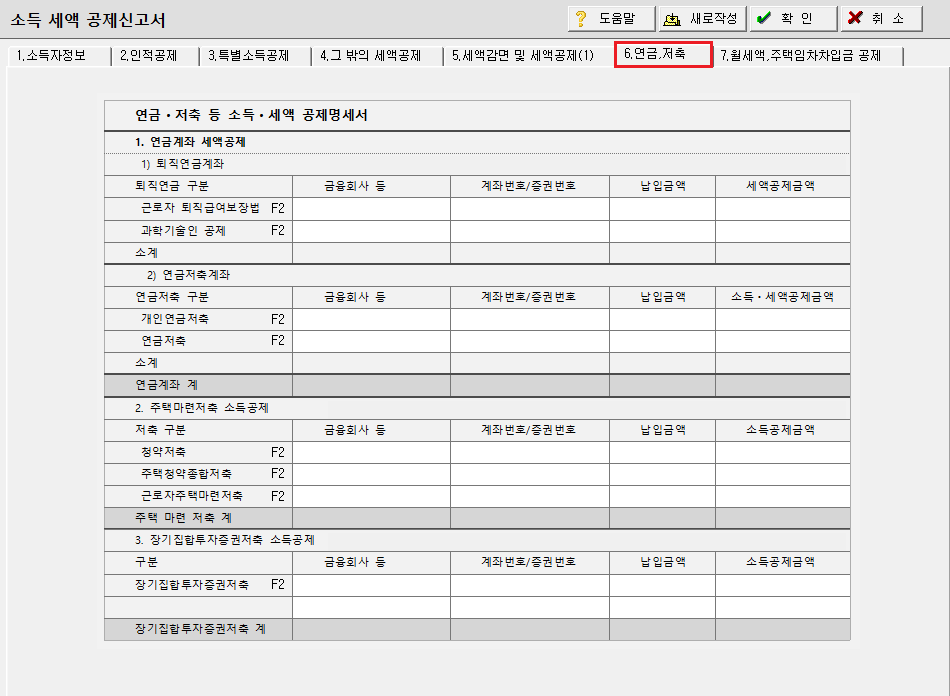Screen dimensions: 950x696
Task: Click the 주택 마련 저축 계 label
Action: pos(183,519)
